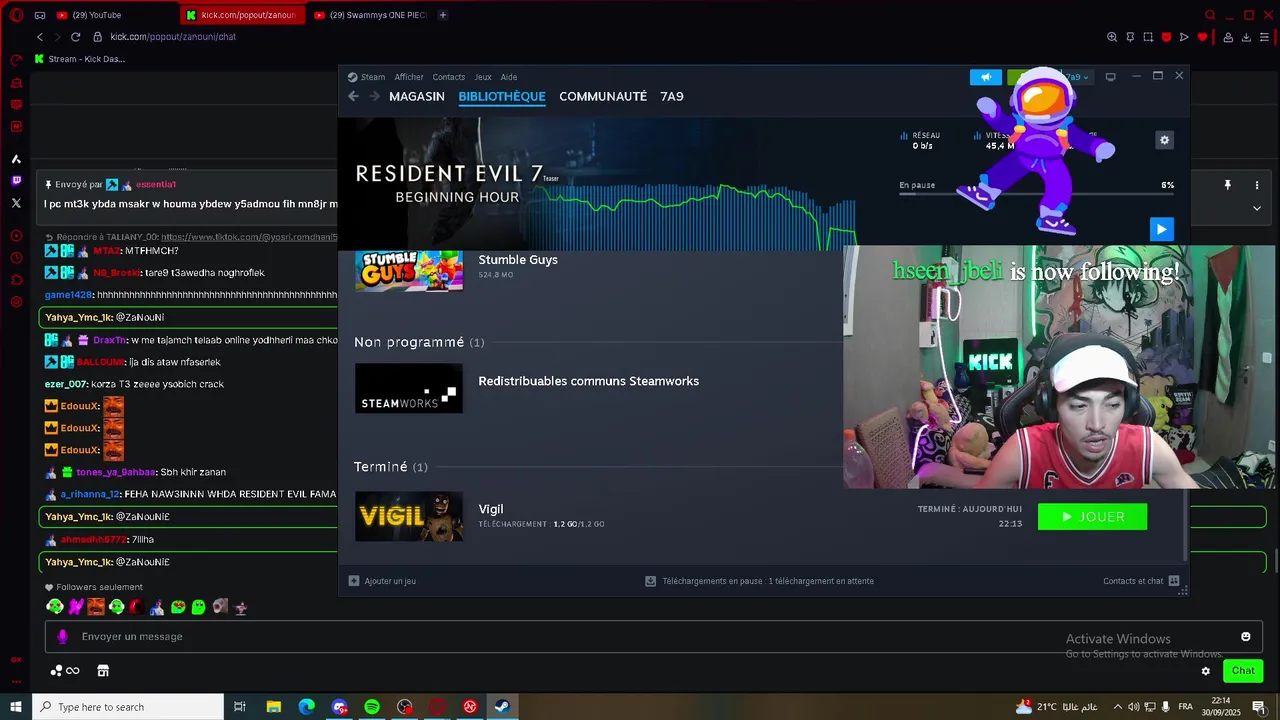Open Spotify from the taskbar

pos(372,707)
